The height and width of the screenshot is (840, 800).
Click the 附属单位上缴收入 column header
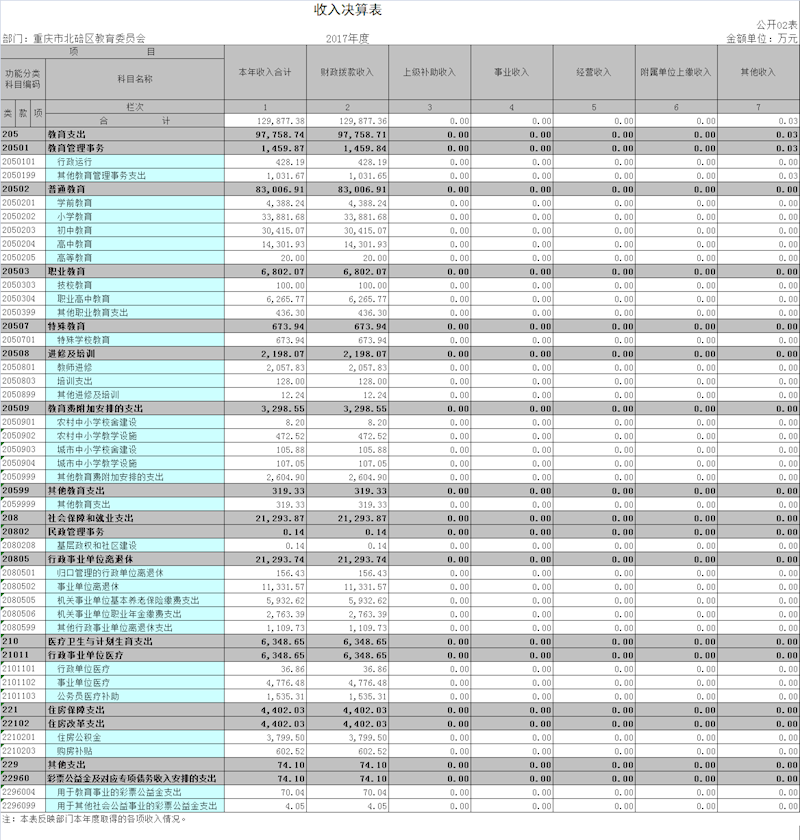(x=676, y=72)
